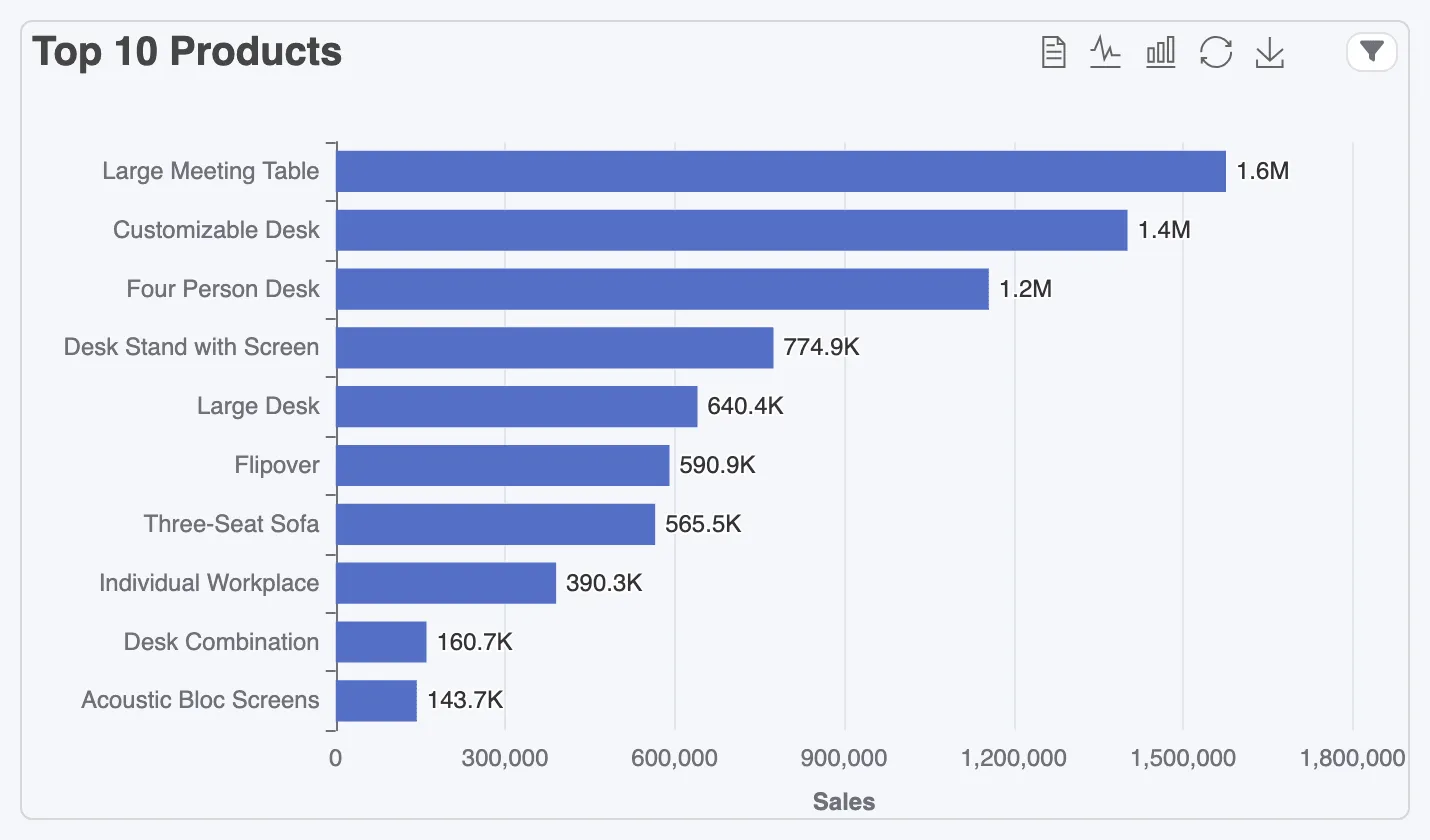Select the Large Desk bar
The image size is (1430, 840).
(517, 407)
